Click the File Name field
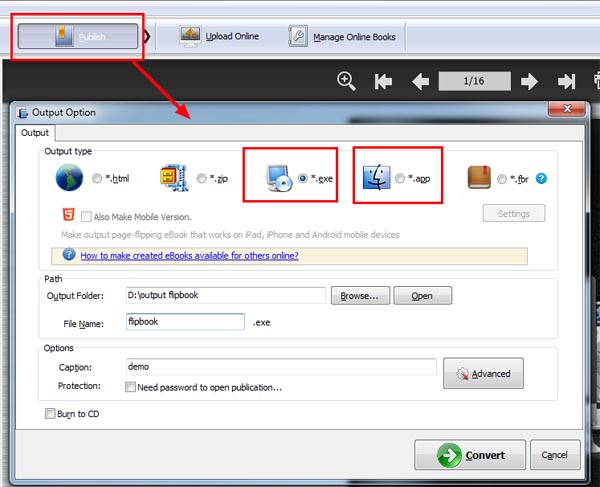The width and height of the screenshot is (600, 487). point(185,322)
